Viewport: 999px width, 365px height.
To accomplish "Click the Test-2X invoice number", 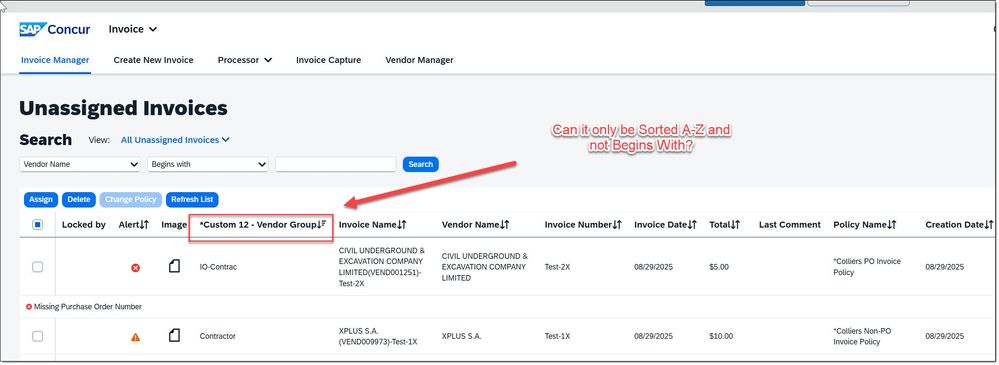I will pyautogui.click(x=557, y=267).
